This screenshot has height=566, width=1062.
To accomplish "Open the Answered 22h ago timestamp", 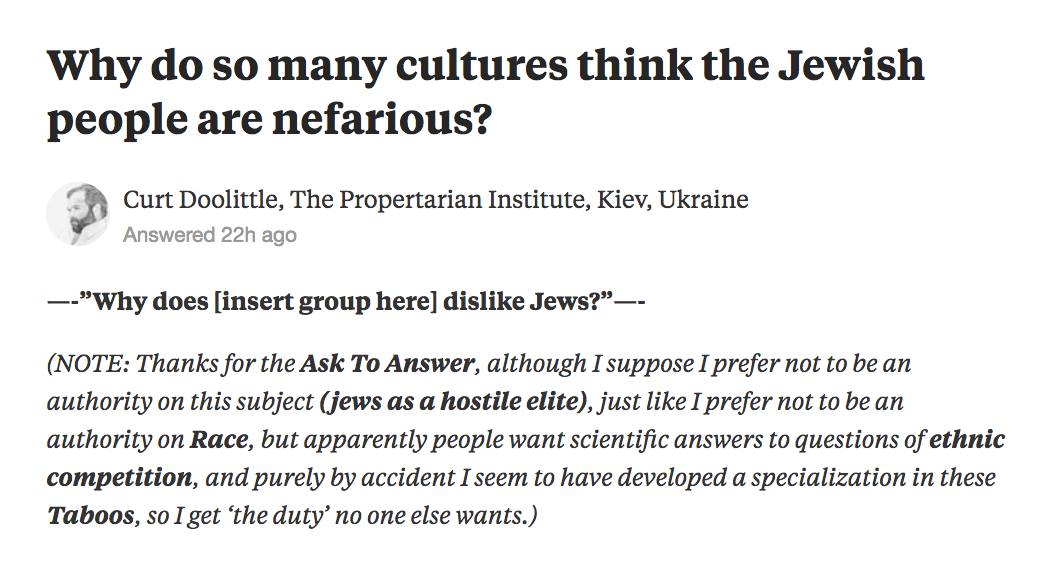I will [210, 235].
